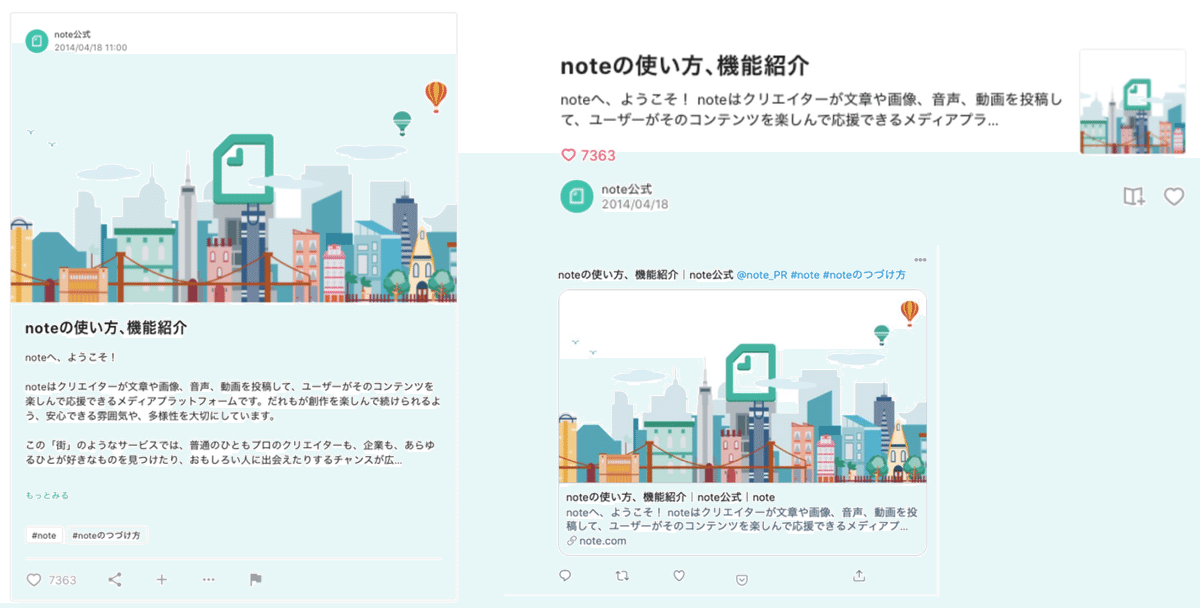Open the note.com link in tweet card
This screenshot has width=1200, height=608.
602,541
